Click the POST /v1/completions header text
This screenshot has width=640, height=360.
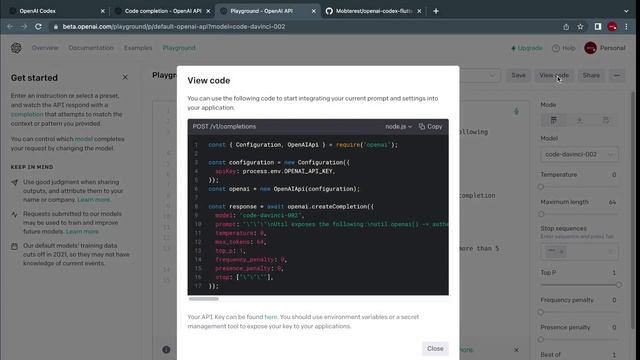pyautogui.click(x=224, y=127)
